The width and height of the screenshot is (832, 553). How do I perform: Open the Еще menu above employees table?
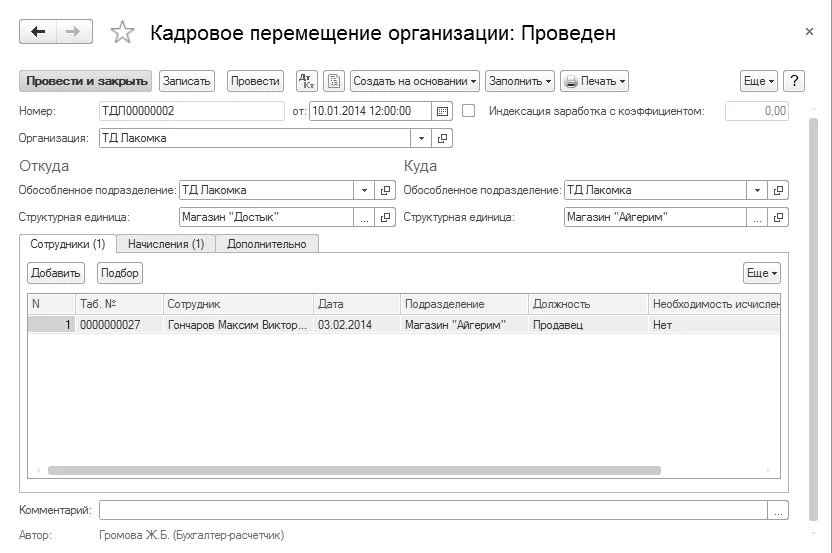(762, 273)
